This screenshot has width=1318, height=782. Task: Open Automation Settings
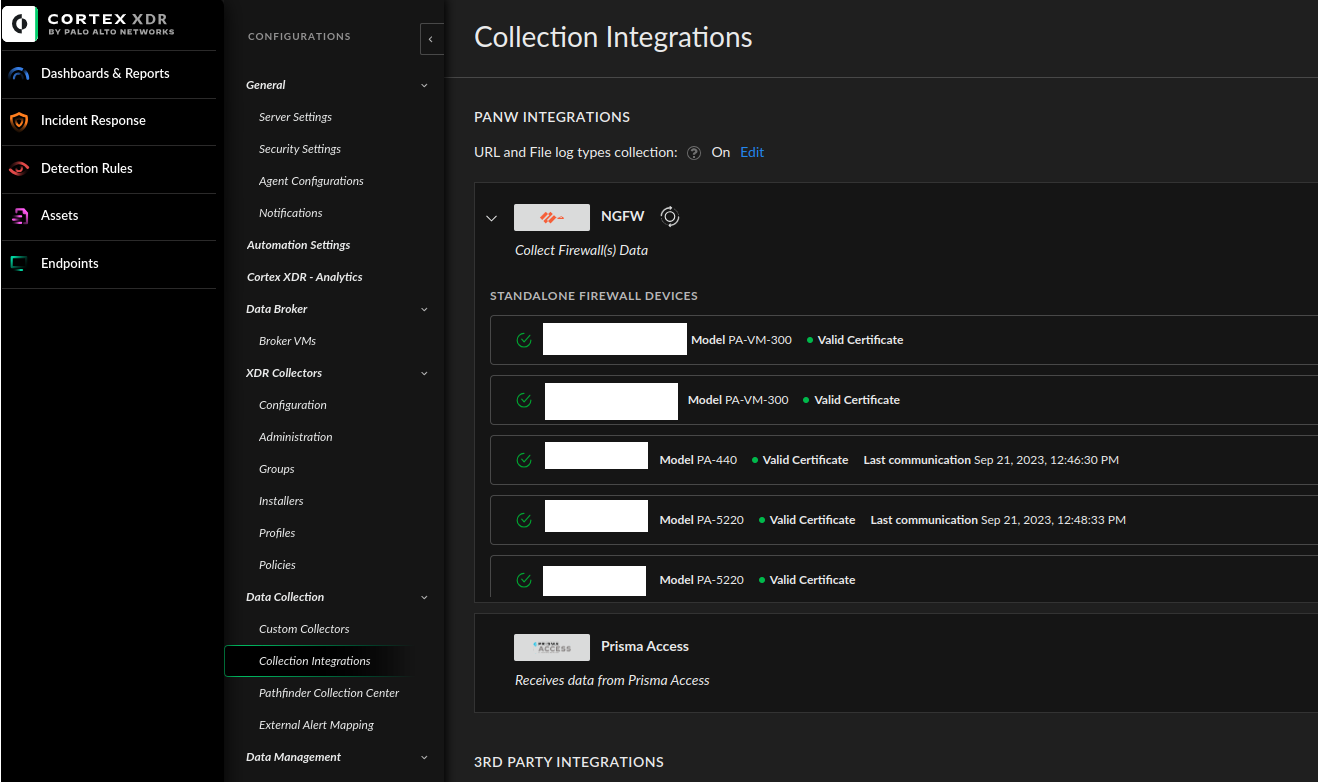tap(298, 245)
